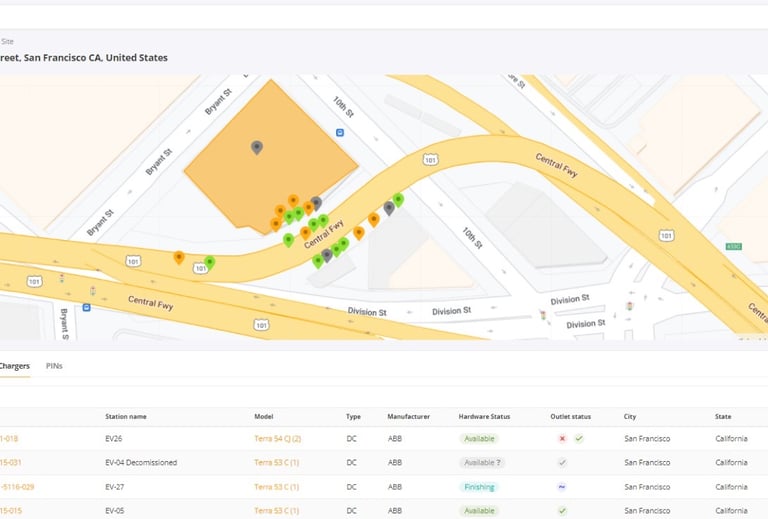Open charger link ending 1-018
768x519 pixels.
tap(9, 438)
